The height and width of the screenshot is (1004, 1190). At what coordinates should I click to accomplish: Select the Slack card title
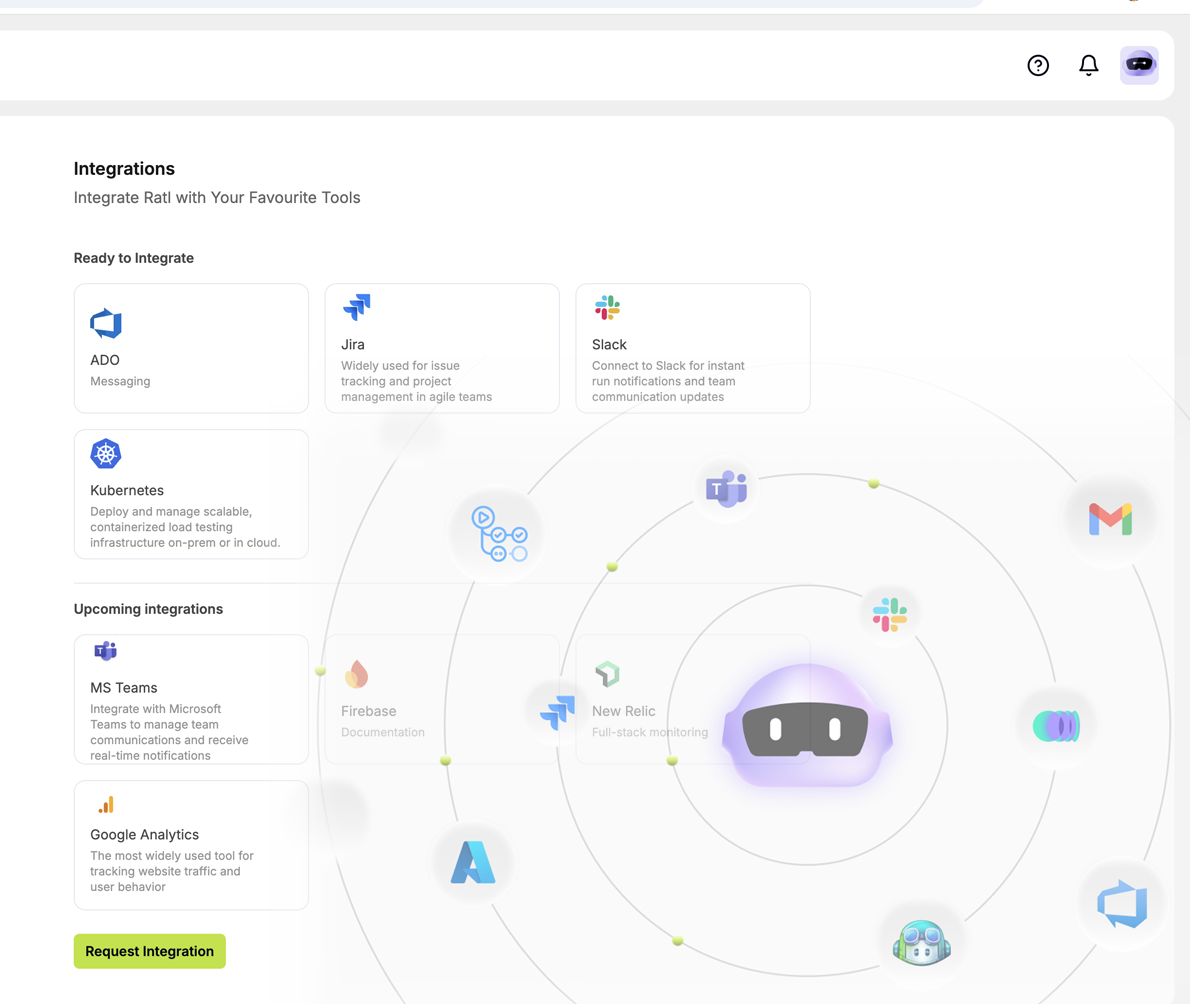pyautogui.click(x=609, y=345)
